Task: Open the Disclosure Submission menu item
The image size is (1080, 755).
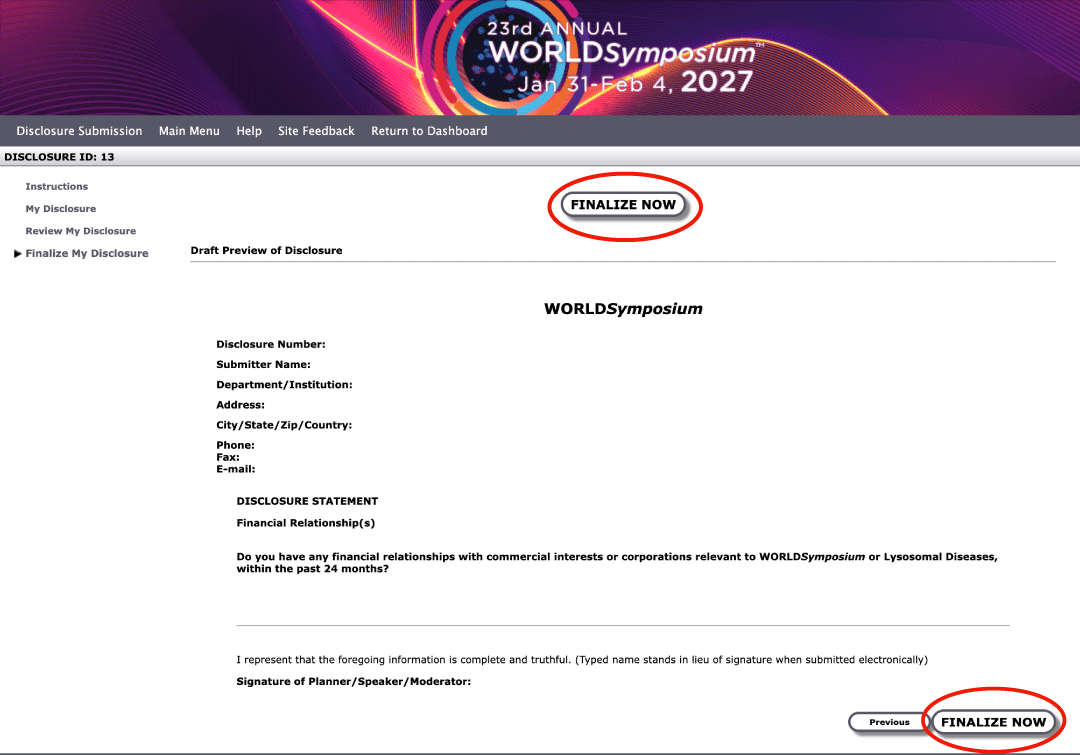Action: tap(79, 131)
